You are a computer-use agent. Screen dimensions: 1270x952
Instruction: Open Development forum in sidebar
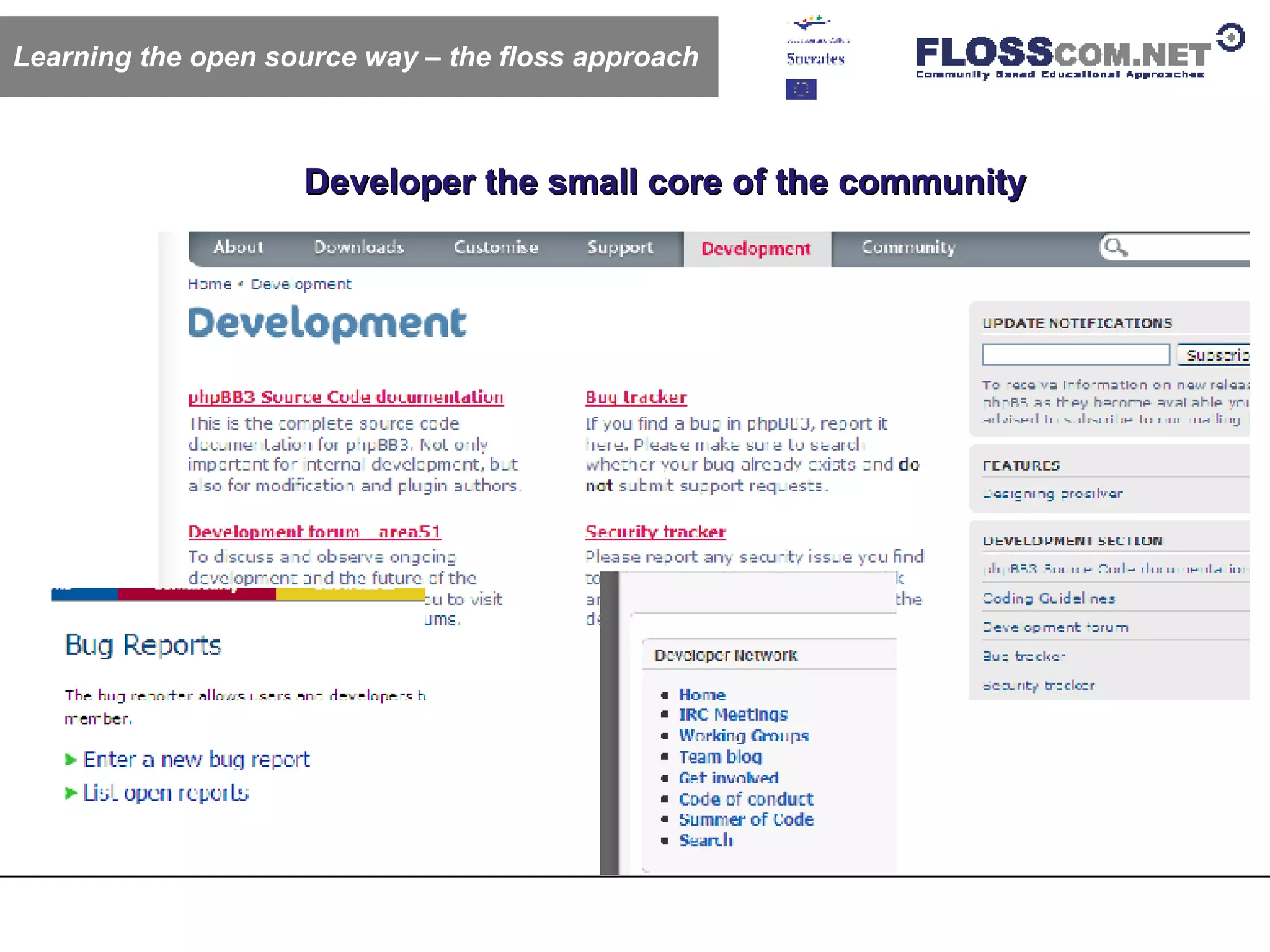click(x=1055, y=627)
